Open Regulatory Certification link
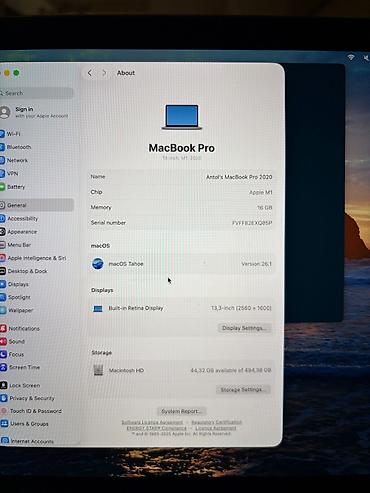 216,422
